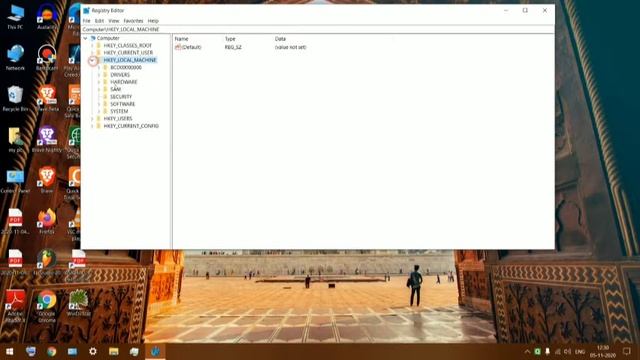Open the Recycle Bin
Screen dimensions: 640x360
[15, 99]
